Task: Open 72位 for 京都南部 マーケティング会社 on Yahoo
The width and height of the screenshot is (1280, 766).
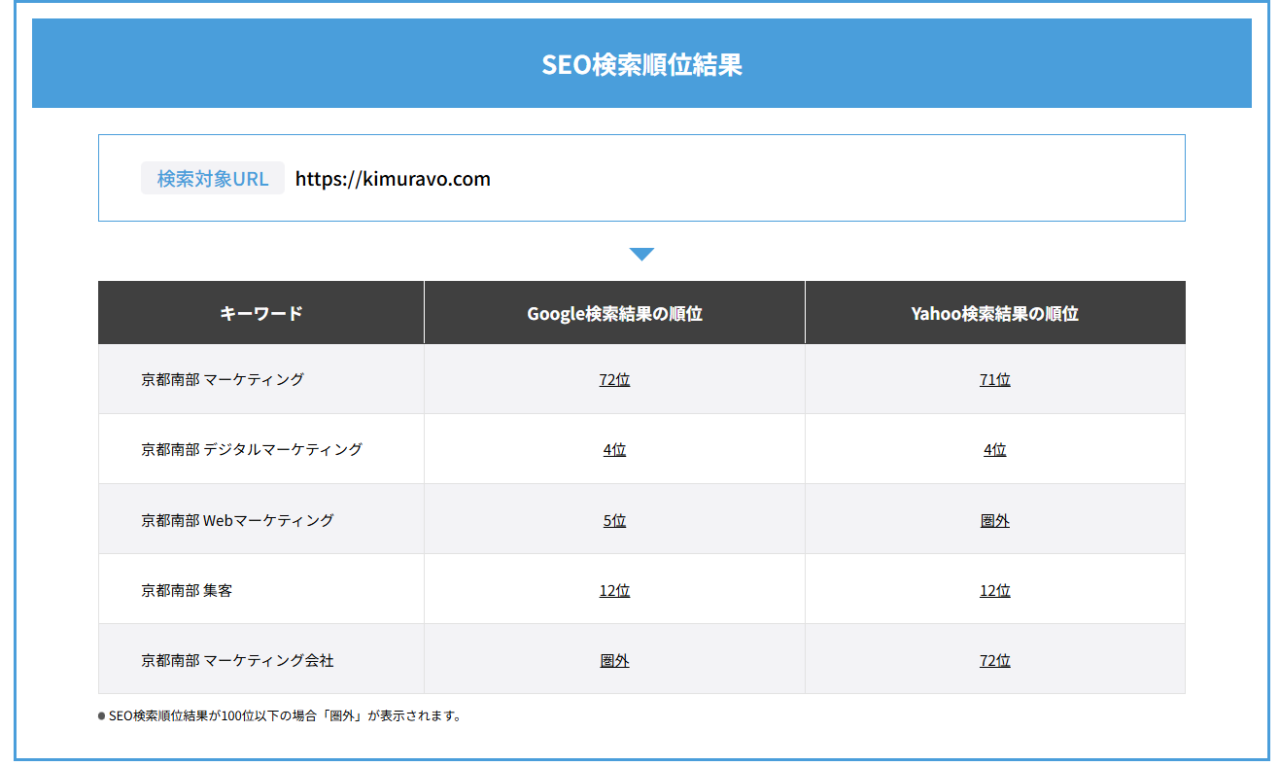Action: 995,659
